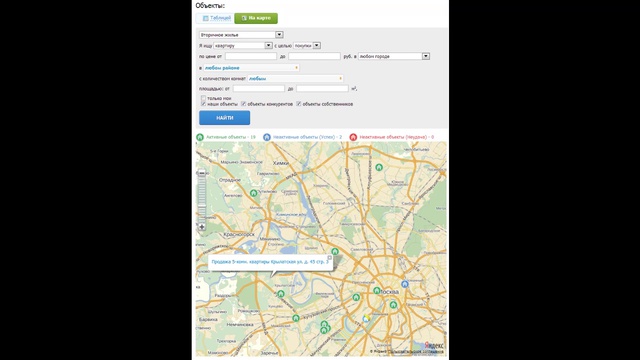
Task: Click the 'Неактивные объекты (Успех) - 2' legend text
Action: click(307, 137)
